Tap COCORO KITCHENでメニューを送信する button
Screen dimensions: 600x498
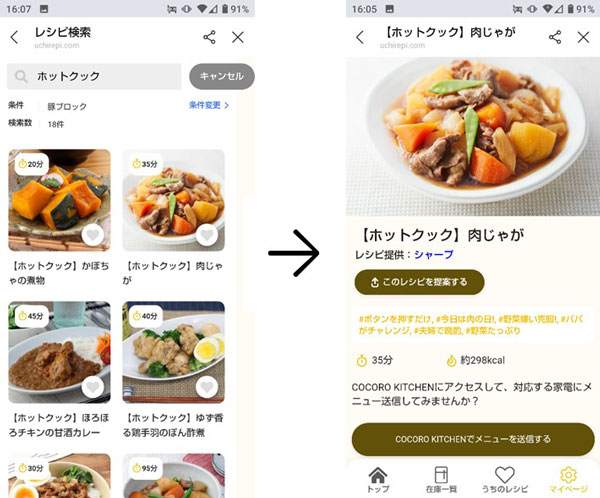pyautogui.click(x=473, y=439)
